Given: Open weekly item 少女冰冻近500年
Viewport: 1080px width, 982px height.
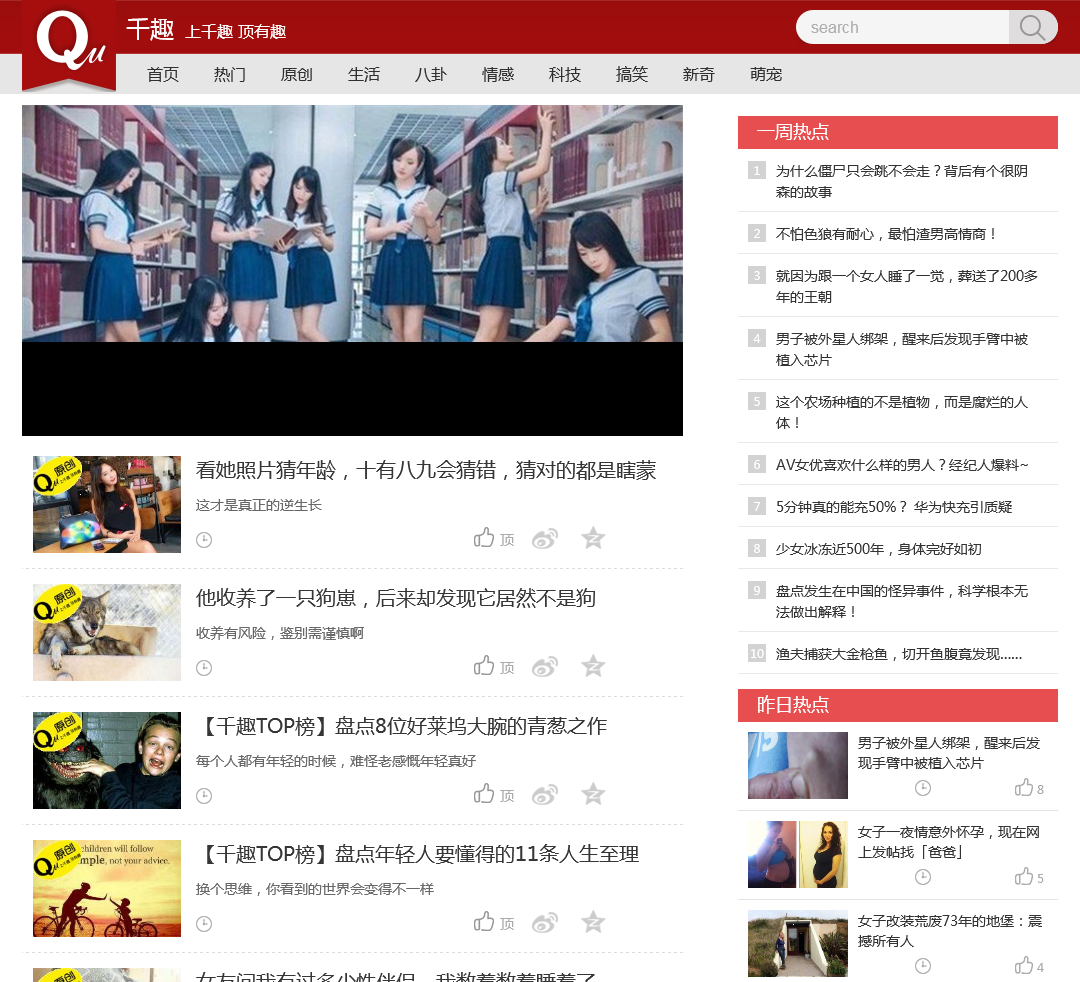Looking at the screenshot, I should click(878, 549).
